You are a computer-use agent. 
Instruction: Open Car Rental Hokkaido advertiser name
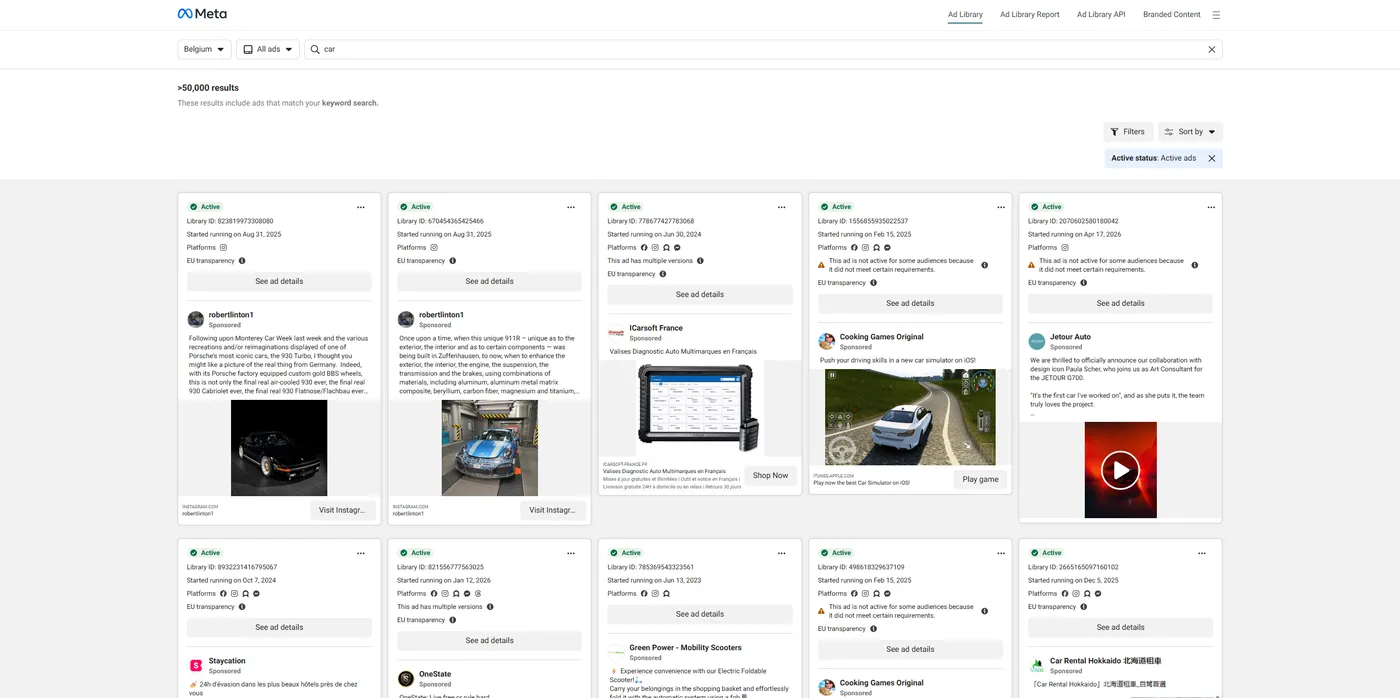click(x=1105, y=661)
